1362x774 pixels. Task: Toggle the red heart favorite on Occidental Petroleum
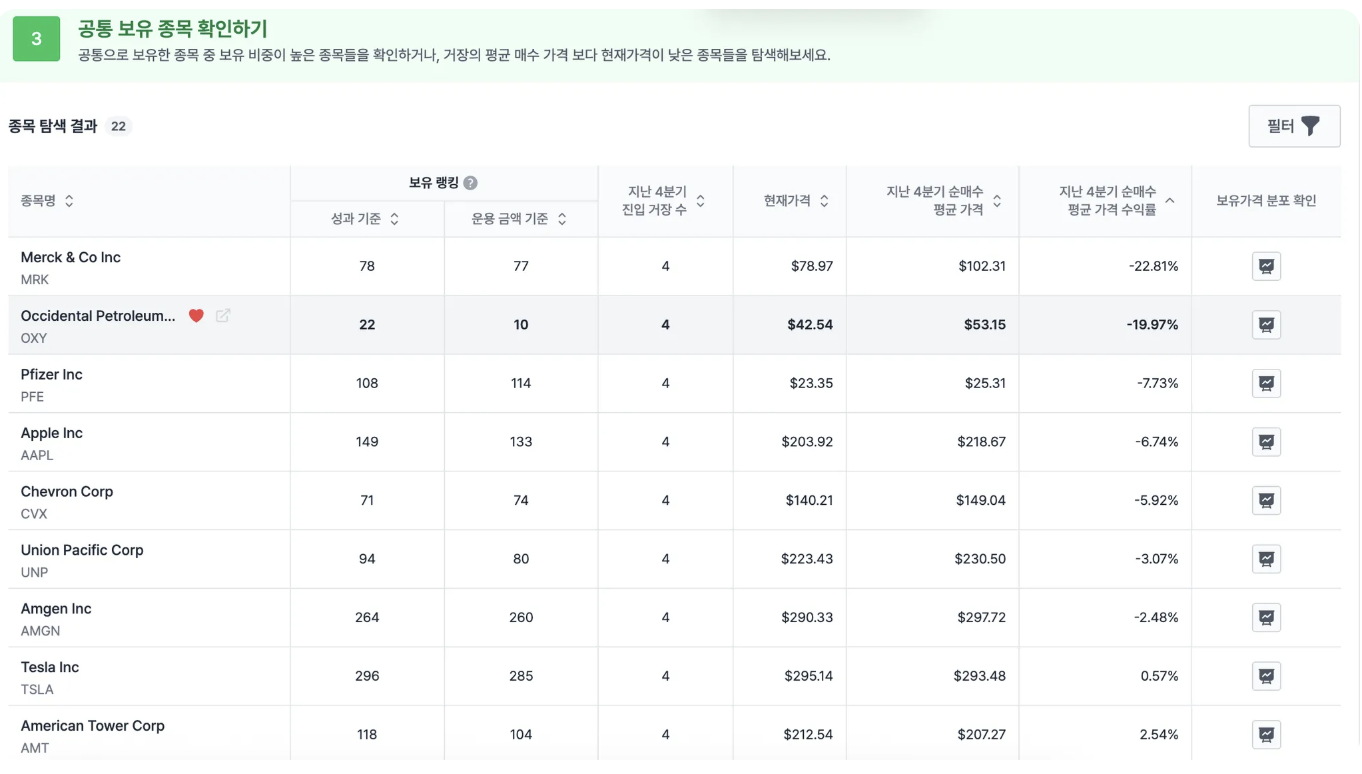click(x=196, y=316)
